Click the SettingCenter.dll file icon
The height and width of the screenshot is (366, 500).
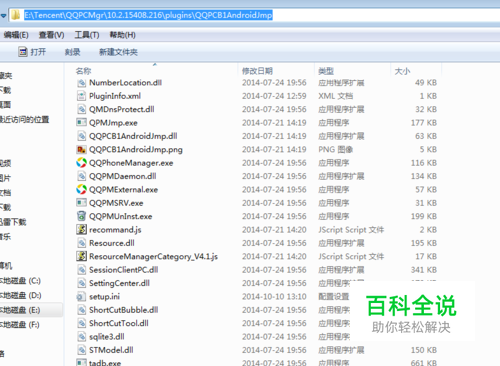pyautogui.click(x=81, y=283)
